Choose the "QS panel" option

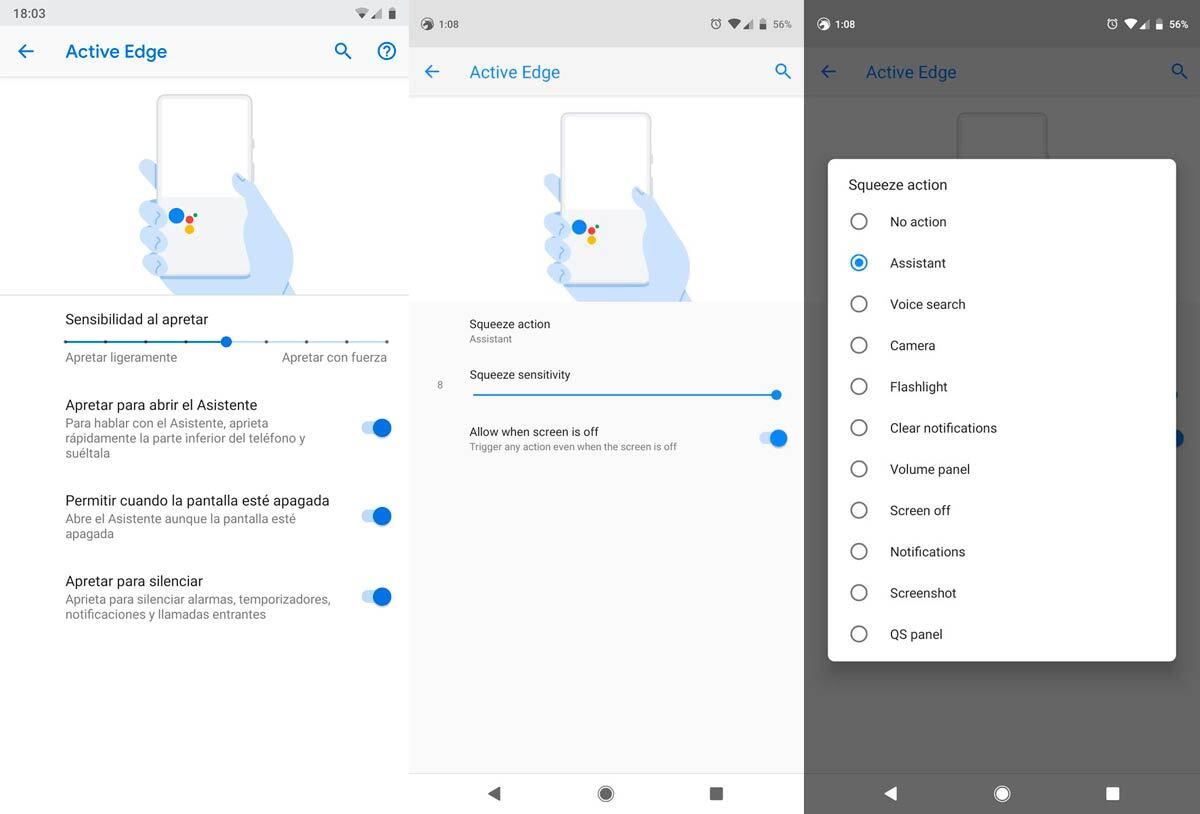click(915, 634)
